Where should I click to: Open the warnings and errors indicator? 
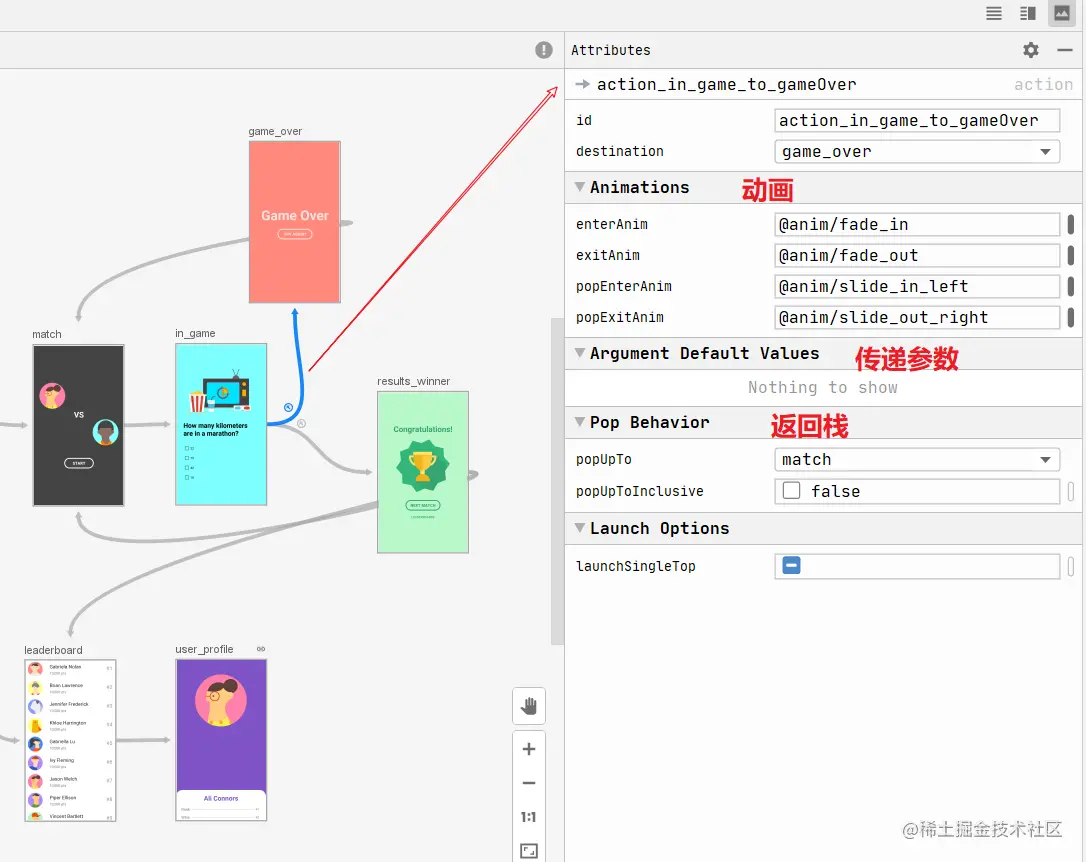coord(544,50)
